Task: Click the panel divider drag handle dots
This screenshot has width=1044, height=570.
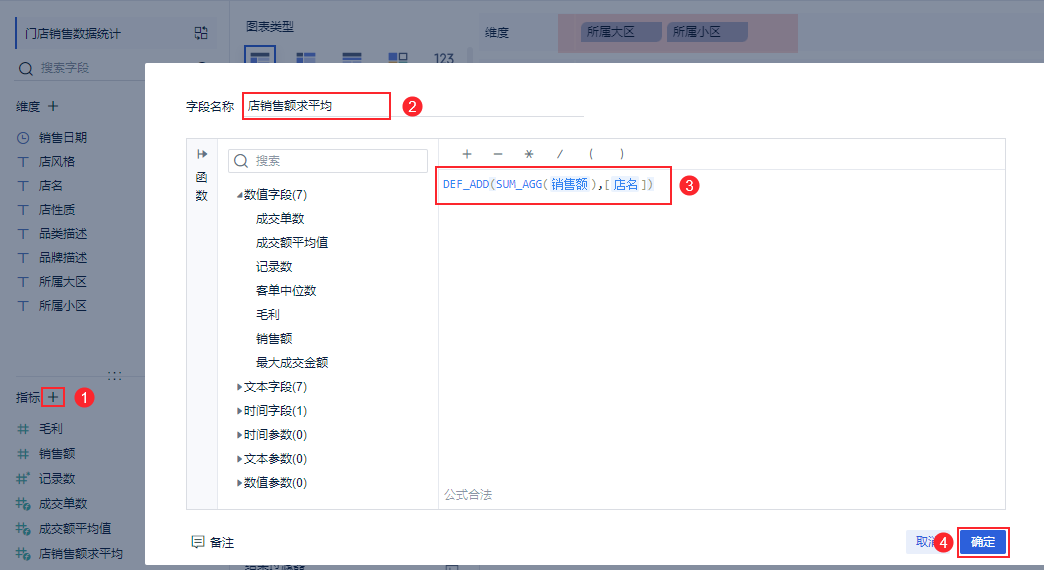Action: 115,376
